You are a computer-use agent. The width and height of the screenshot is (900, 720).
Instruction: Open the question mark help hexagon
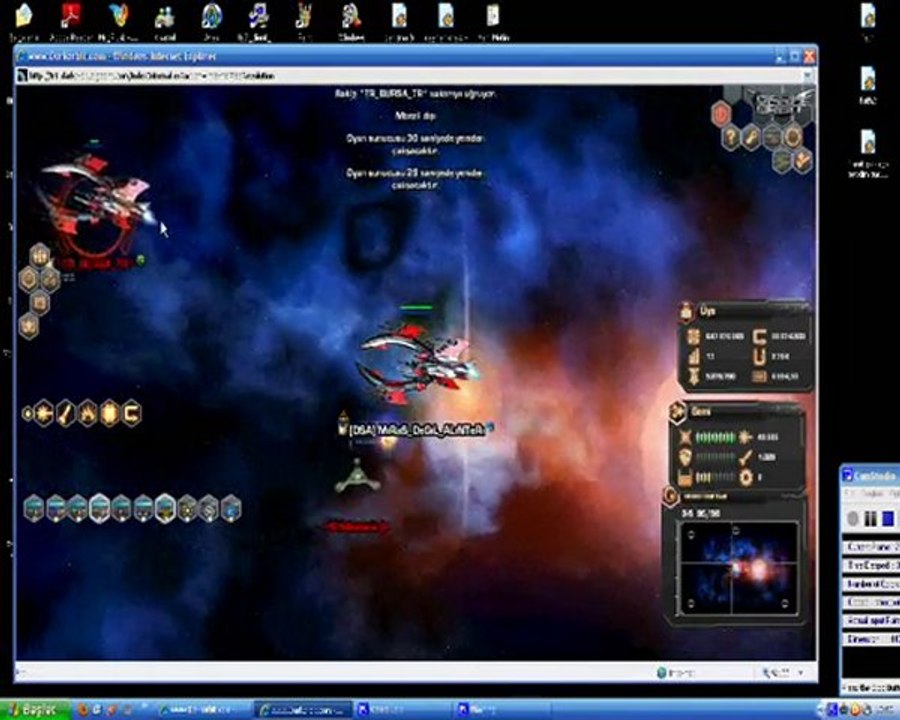pyautogui.click(x=730, y=138)
